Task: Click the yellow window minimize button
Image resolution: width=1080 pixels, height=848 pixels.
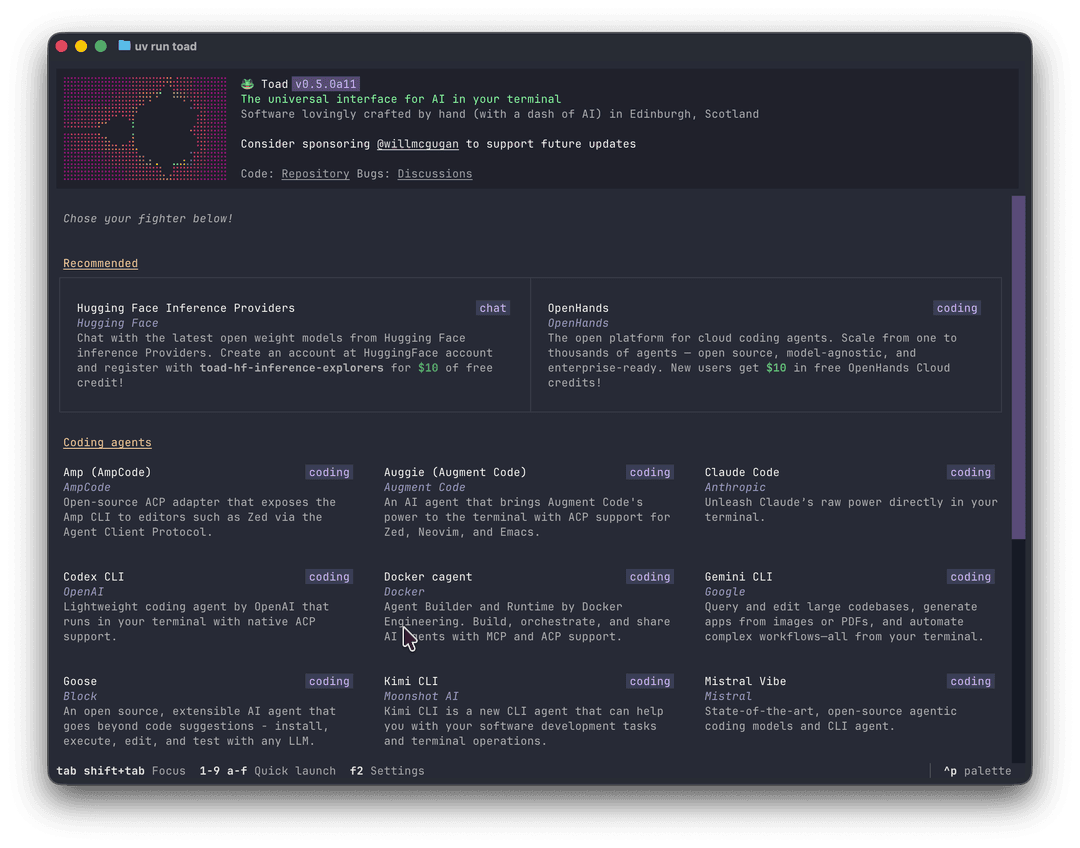Action: [x=81, y=46]
